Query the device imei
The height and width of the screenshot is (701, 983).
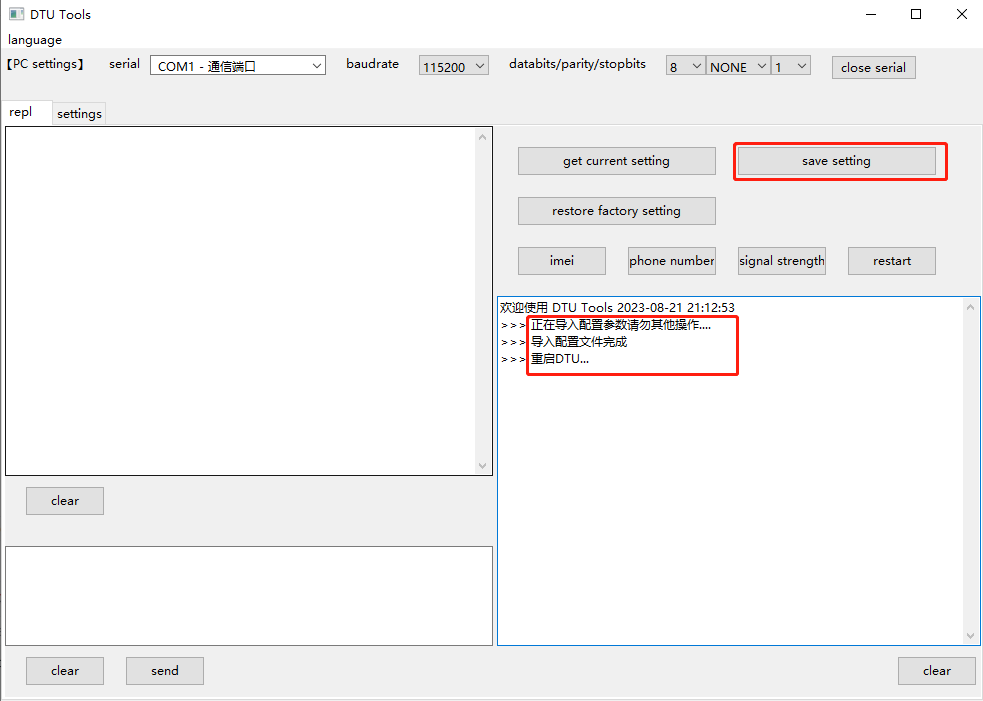point(561,260)
